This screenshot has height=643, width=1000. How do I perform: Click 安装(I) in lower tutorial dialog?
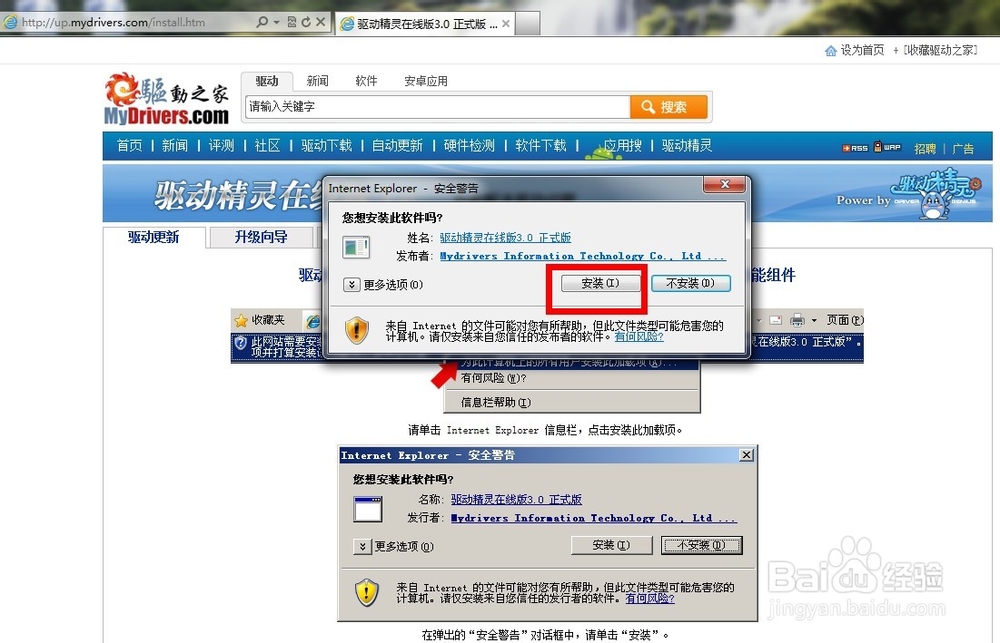612,545
